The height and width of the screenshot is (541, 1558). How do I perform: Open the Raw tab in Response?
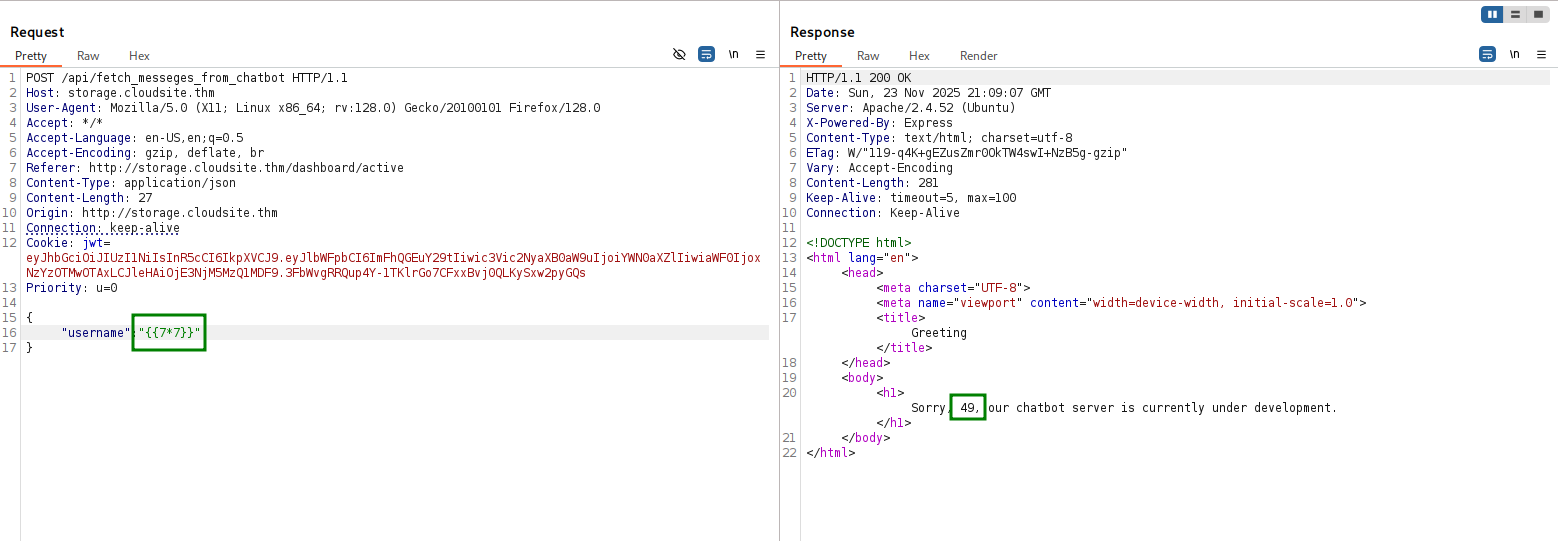(x=868, y=56)
